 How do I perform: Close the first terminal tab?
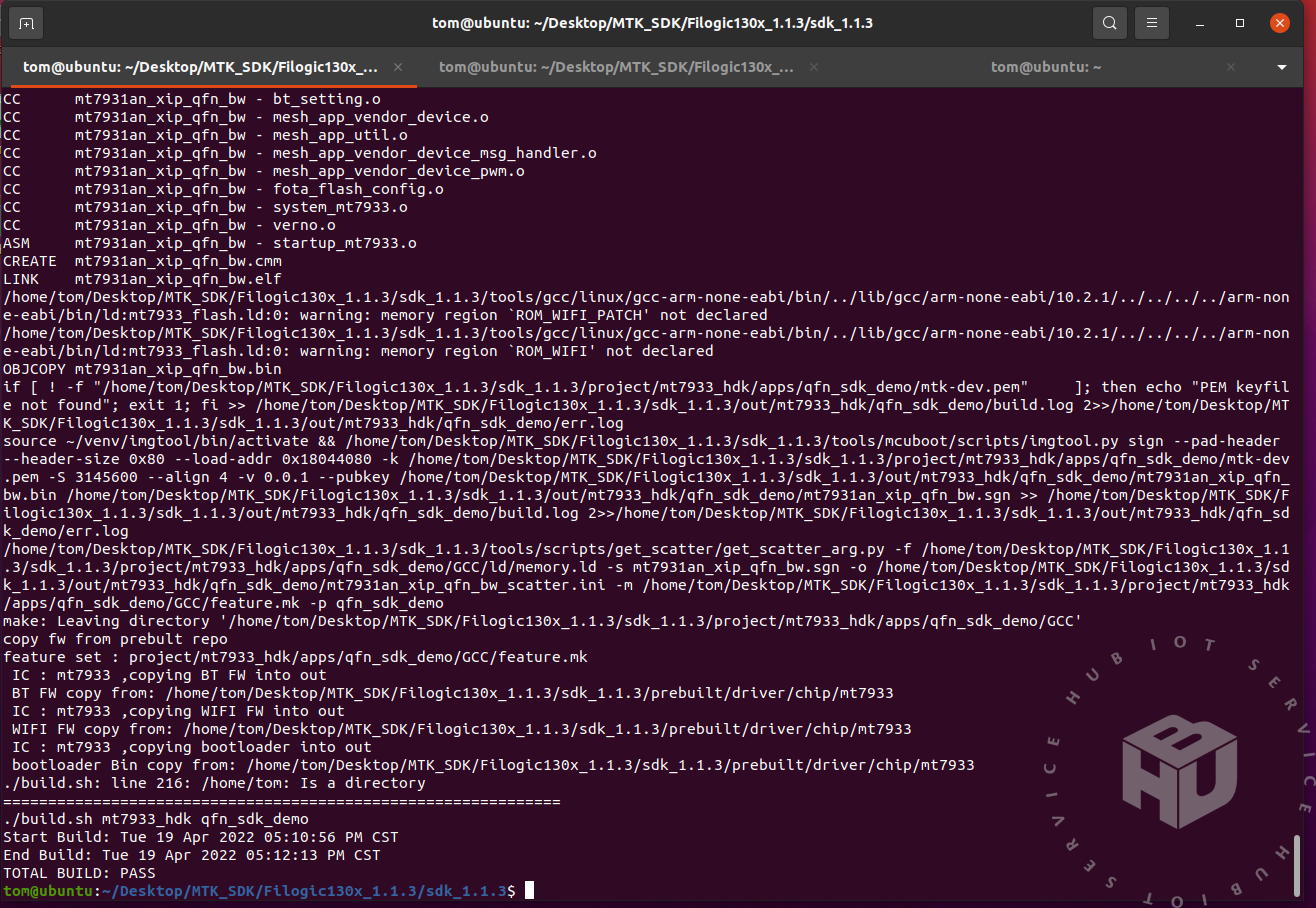398,67
